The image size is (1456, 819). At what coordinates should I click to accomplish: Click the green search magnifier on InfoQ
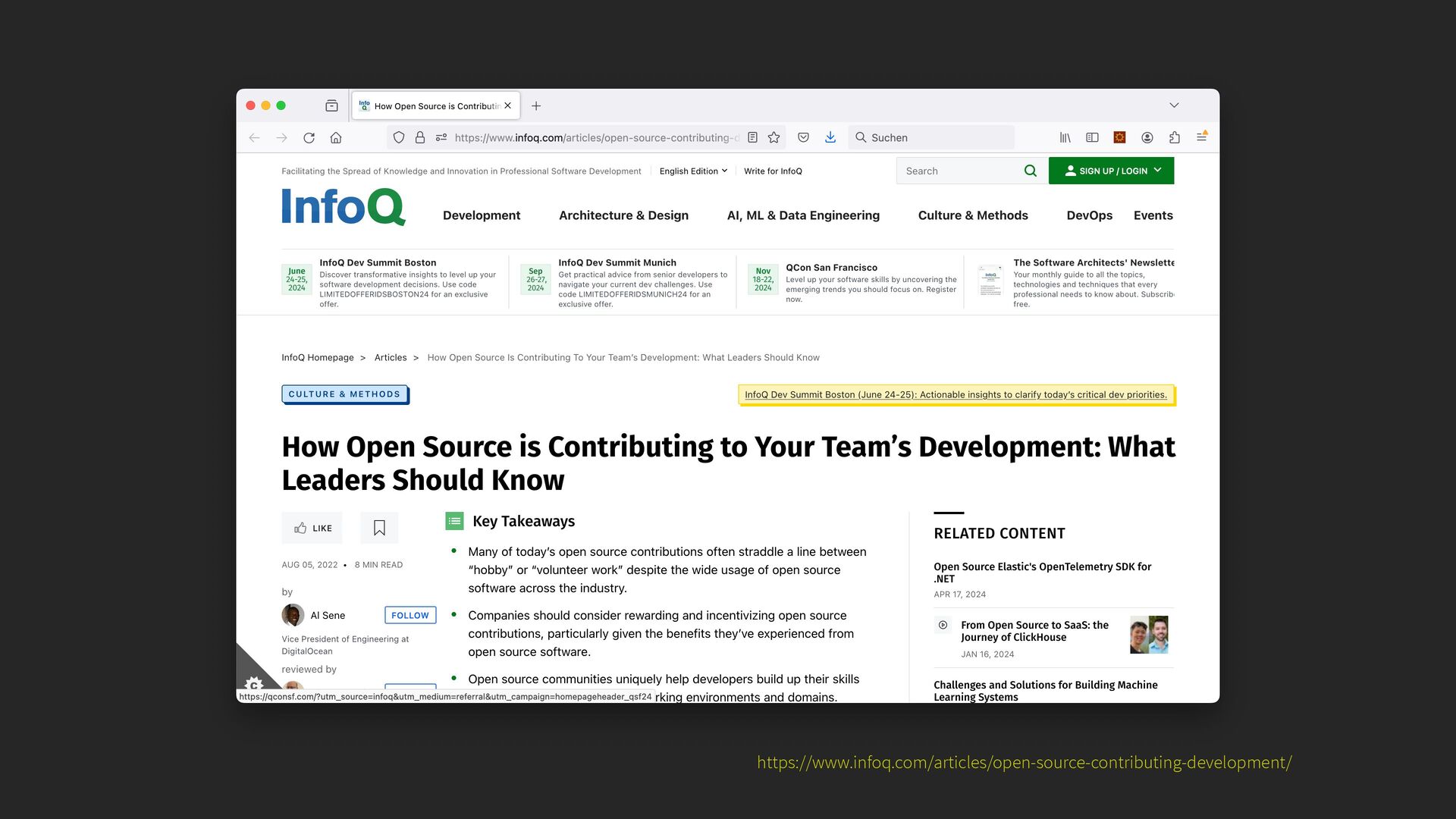(x=1030, y=171)
